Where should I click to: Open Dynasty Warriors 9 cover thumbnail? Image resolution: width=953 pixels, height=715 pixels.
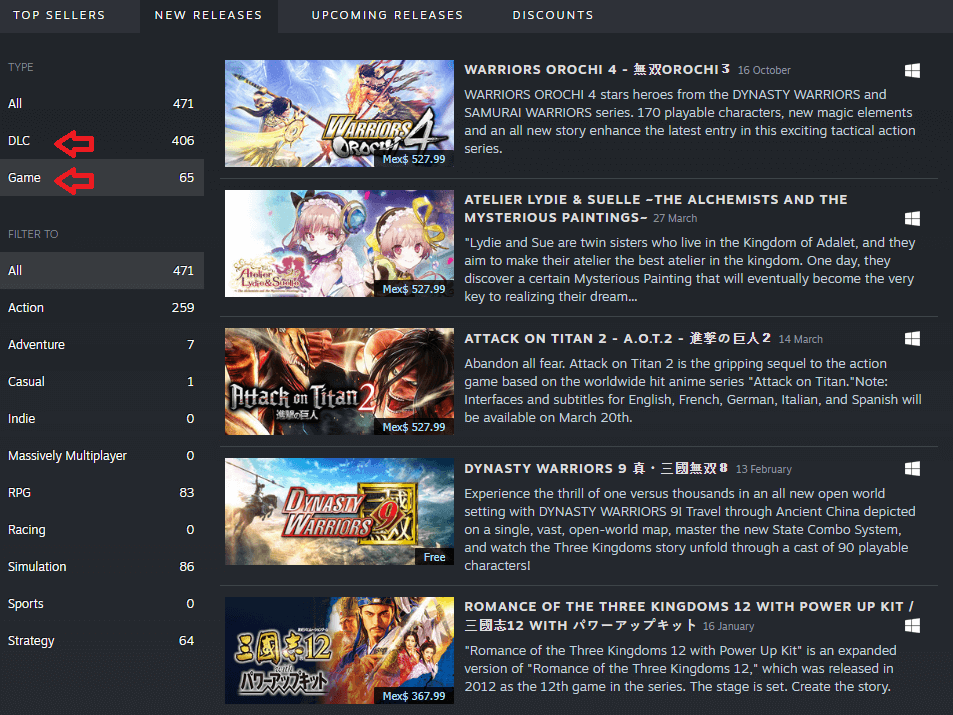(339, 511)
